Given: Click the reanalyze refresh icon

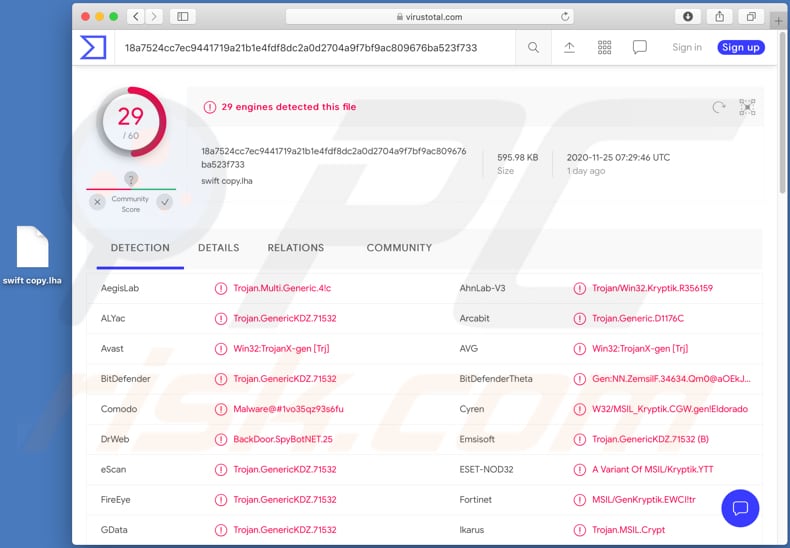Looking at the screenshot, I should [x=718, y=107].
